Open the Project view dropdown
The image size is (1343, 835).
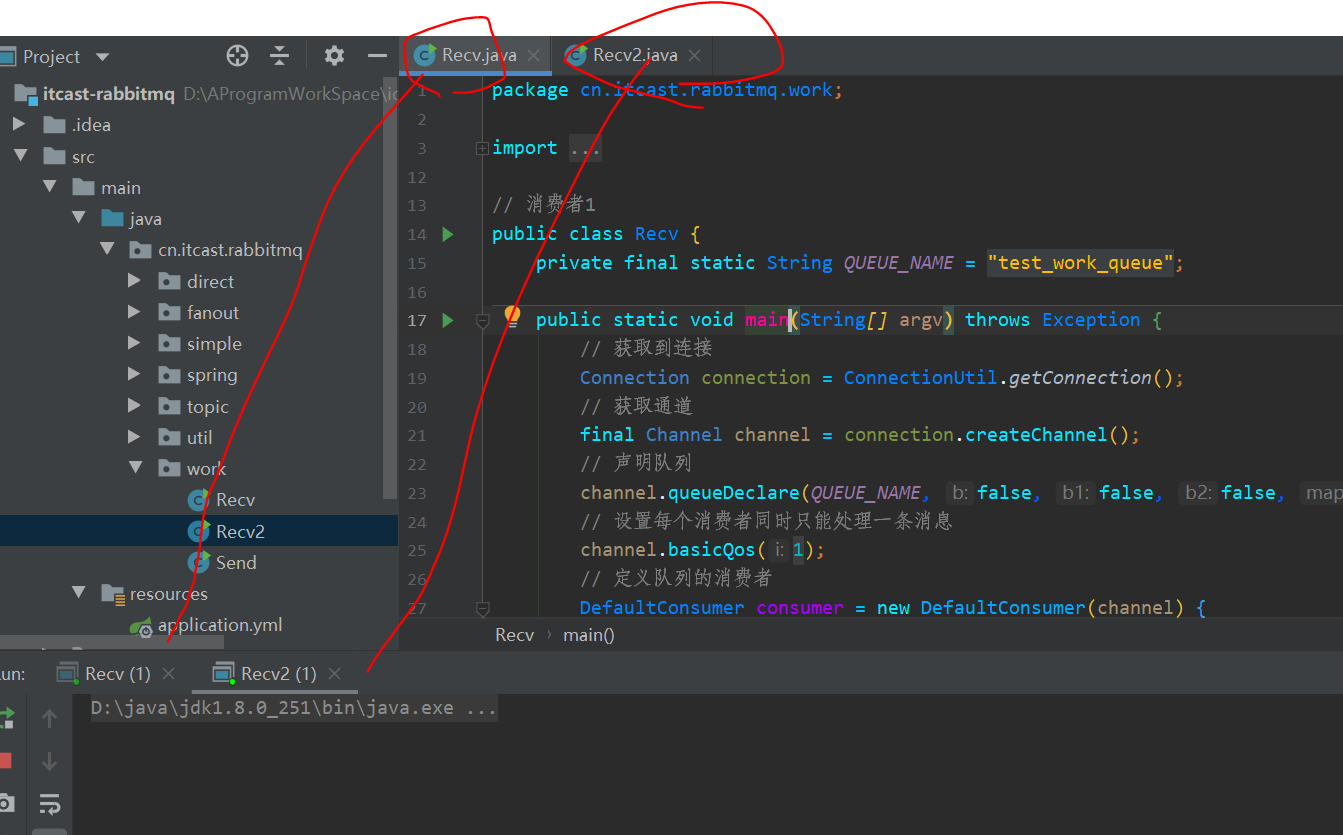pos(102,57)
